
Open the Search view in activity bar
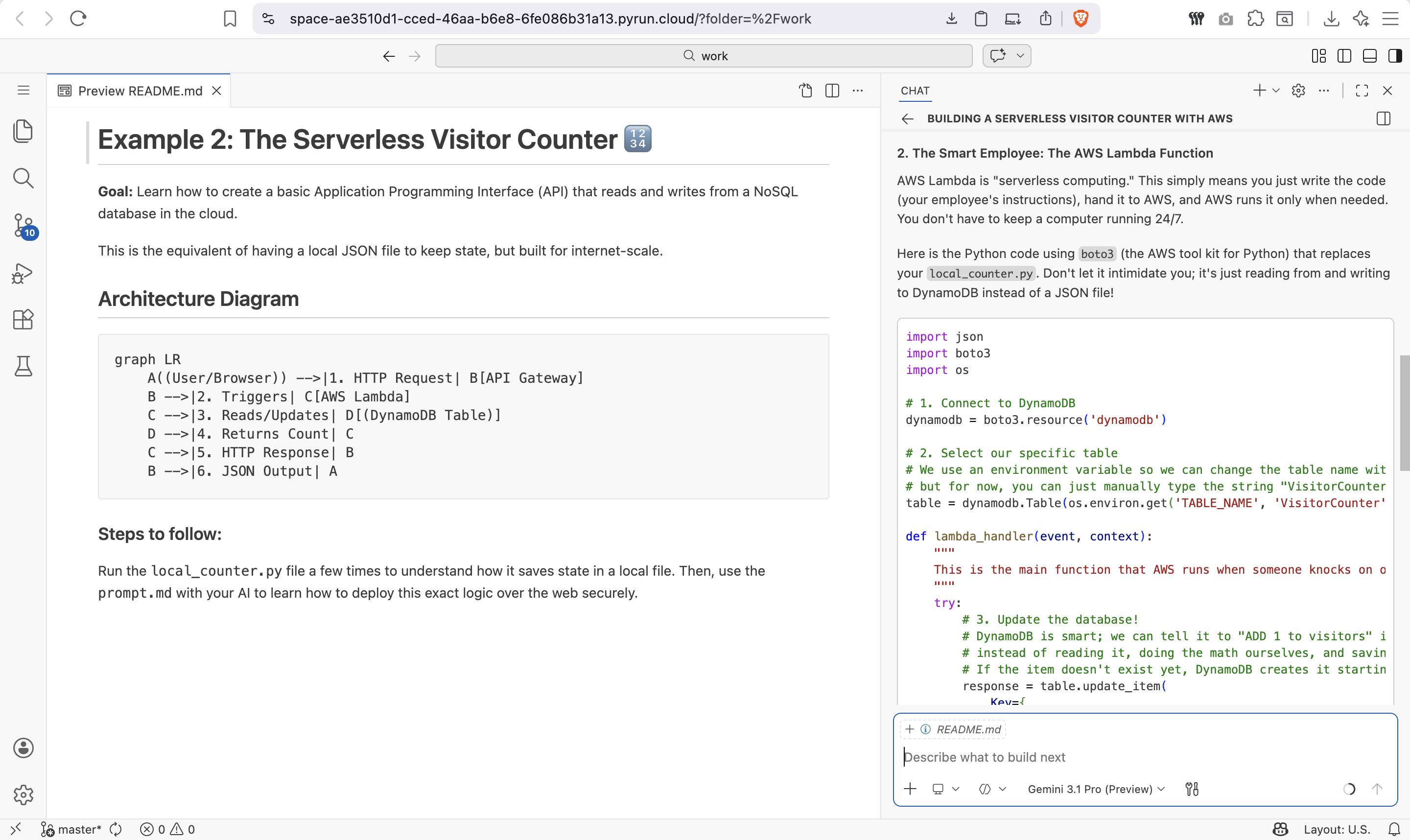click(x=23, y=178)
